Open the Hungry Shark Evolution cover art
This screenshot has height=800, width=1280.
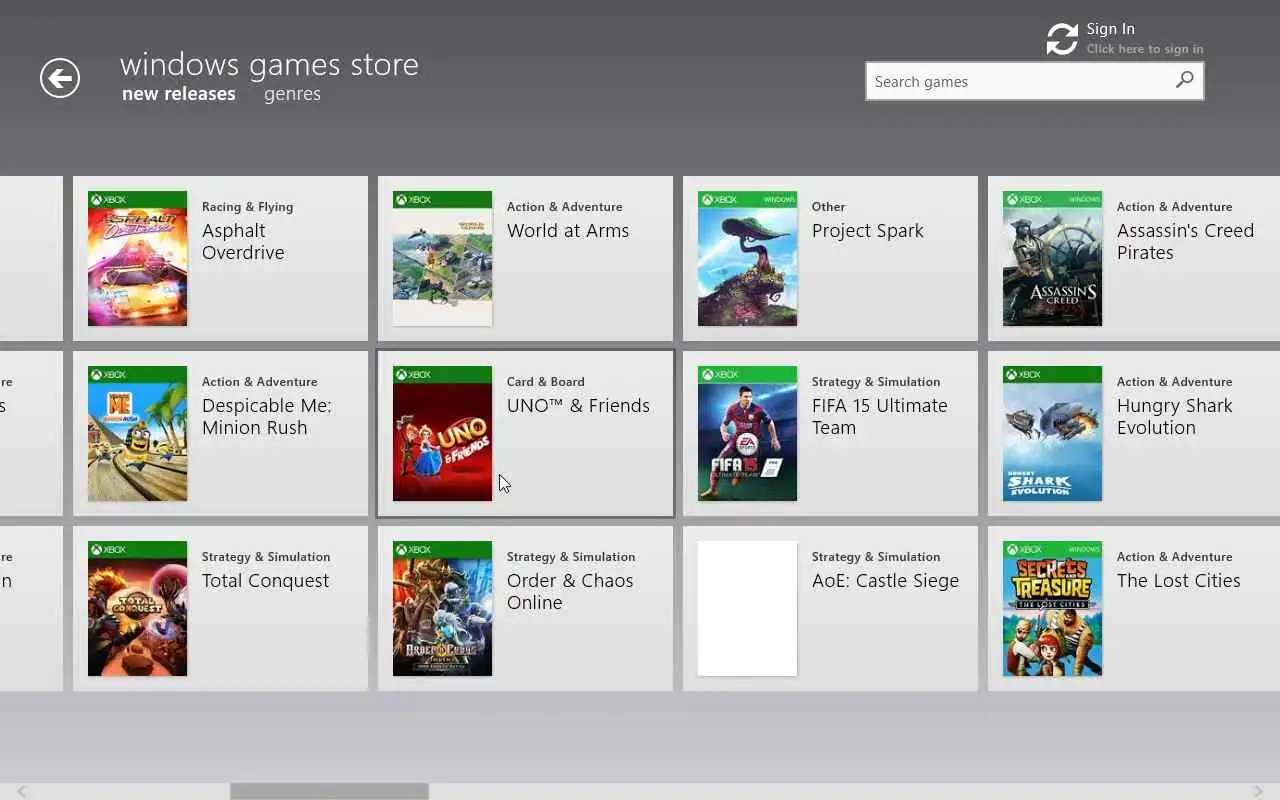point(1052,433)
